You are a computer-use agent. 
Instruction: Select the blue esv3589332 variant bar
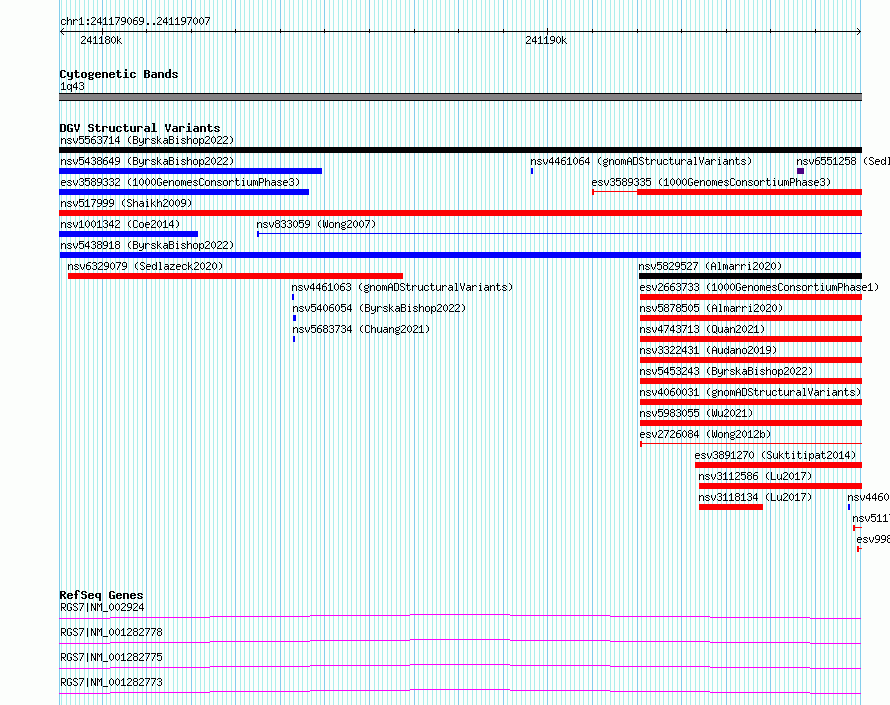click(184, 192)
